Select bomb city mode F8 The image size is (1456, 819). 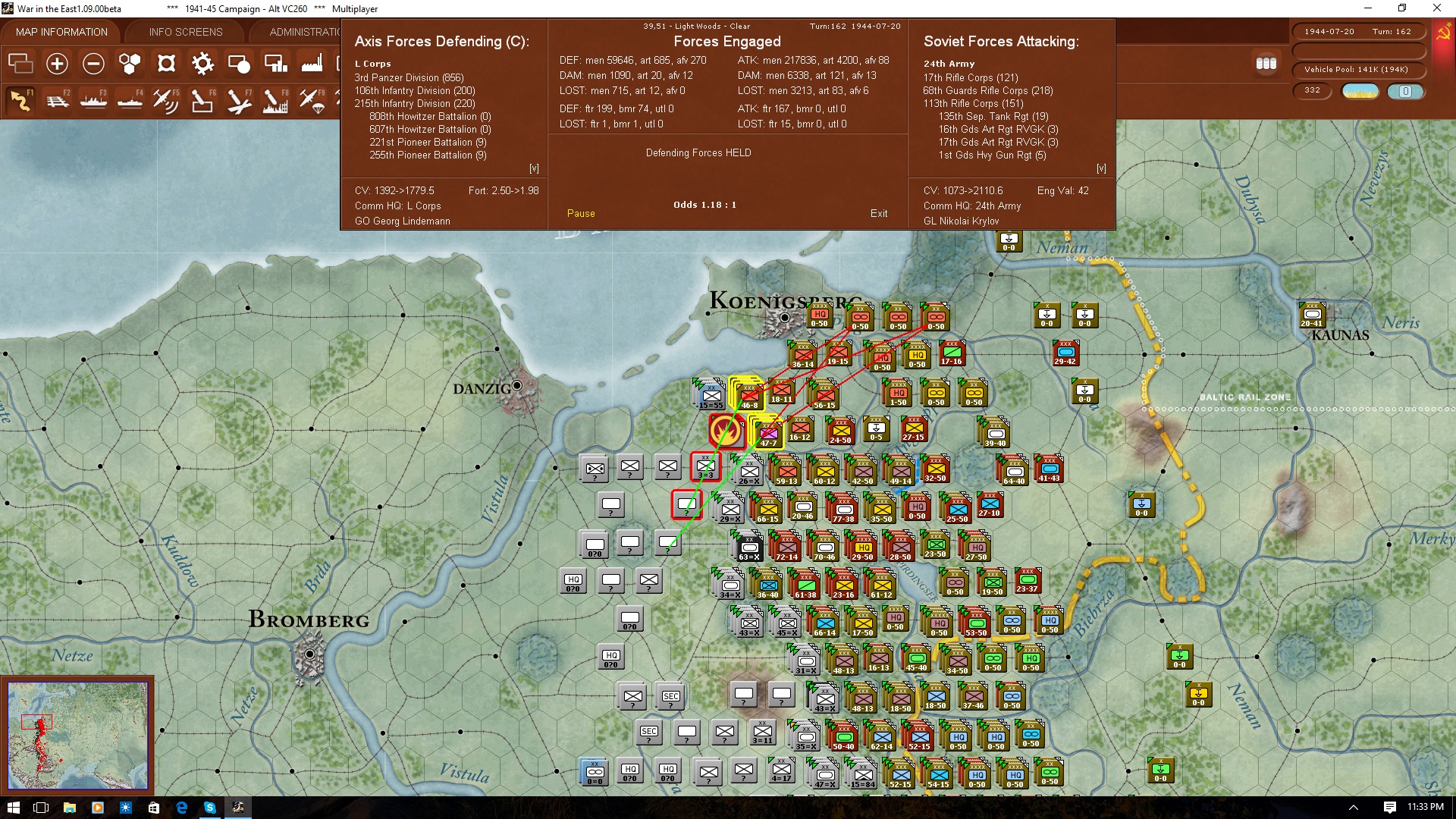[275, 100]
